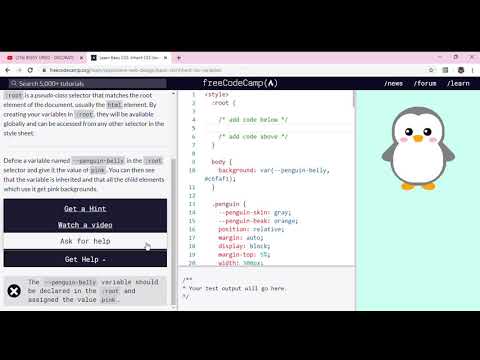This screenshot has width=480, height=360.
Task: Click the failed test X icon
Action: pyautogui.click(x=14, y=291)
